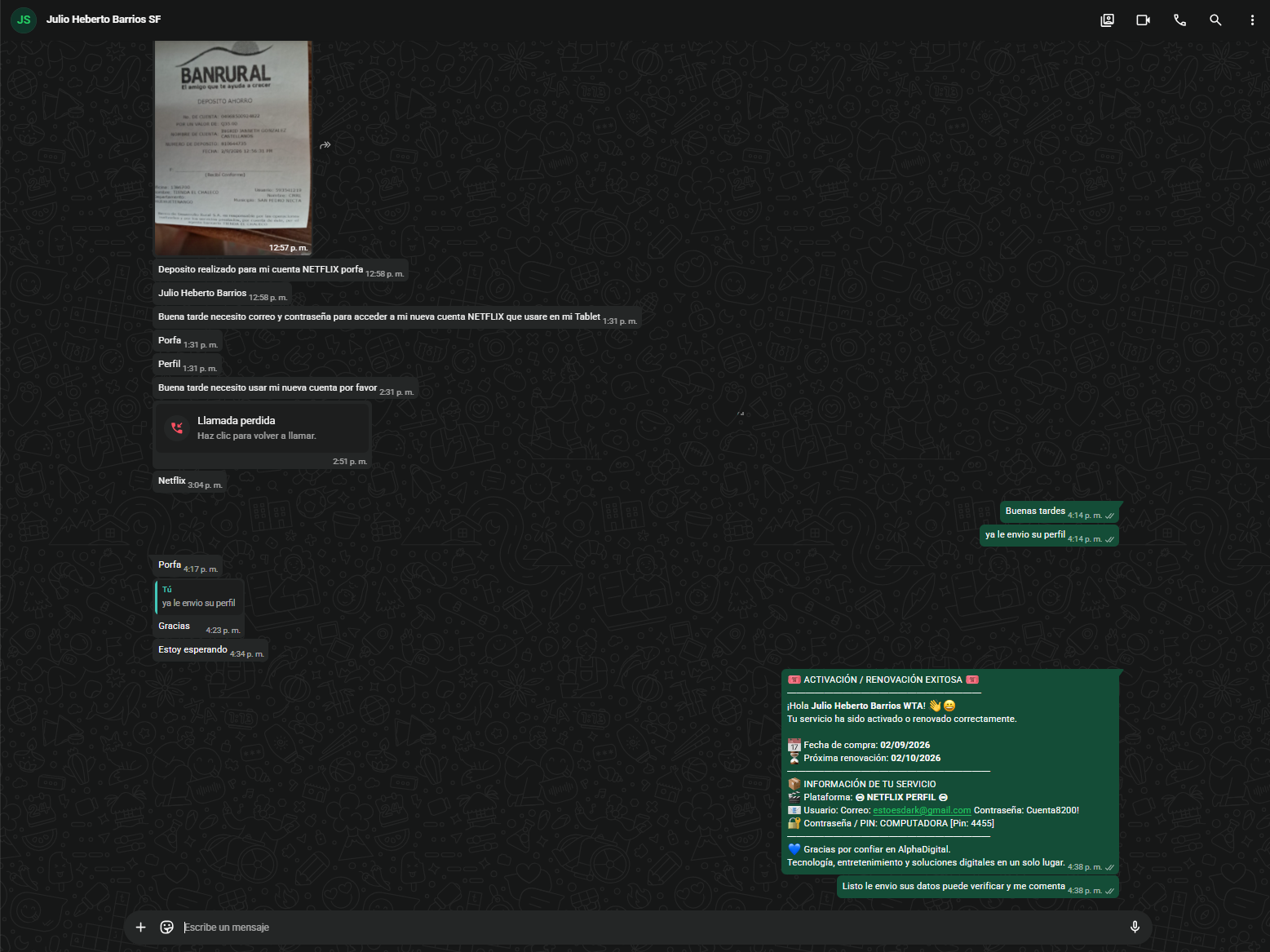Click the 'Tu servicio ha sido activado' line
Image resolution: width=1270 pixels, height=952 pixels.
(x=902, y=719)
